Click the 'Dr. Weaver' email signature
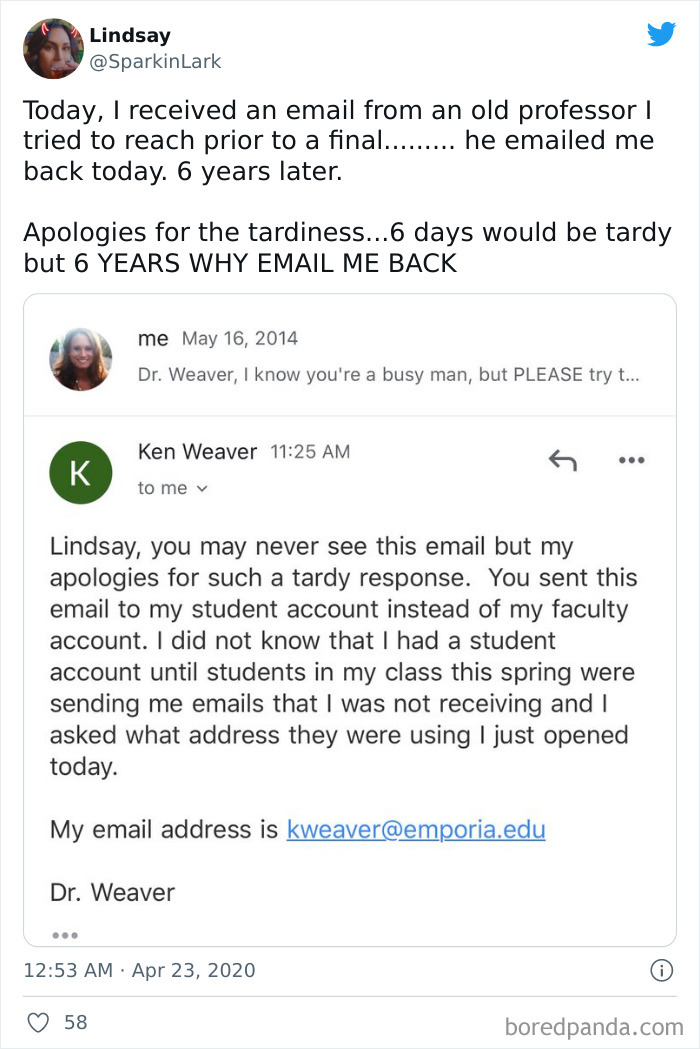Image resolution: width=700 pixels, height=1049 pixels. pyautogui.click(x=112, y=892)
